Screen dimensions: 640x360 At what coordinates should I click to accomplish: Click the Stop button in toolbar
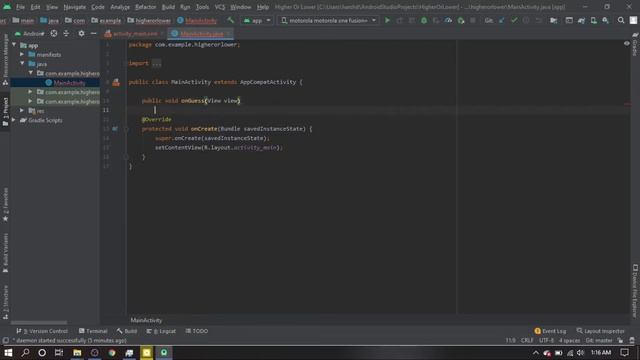[473, 20]
